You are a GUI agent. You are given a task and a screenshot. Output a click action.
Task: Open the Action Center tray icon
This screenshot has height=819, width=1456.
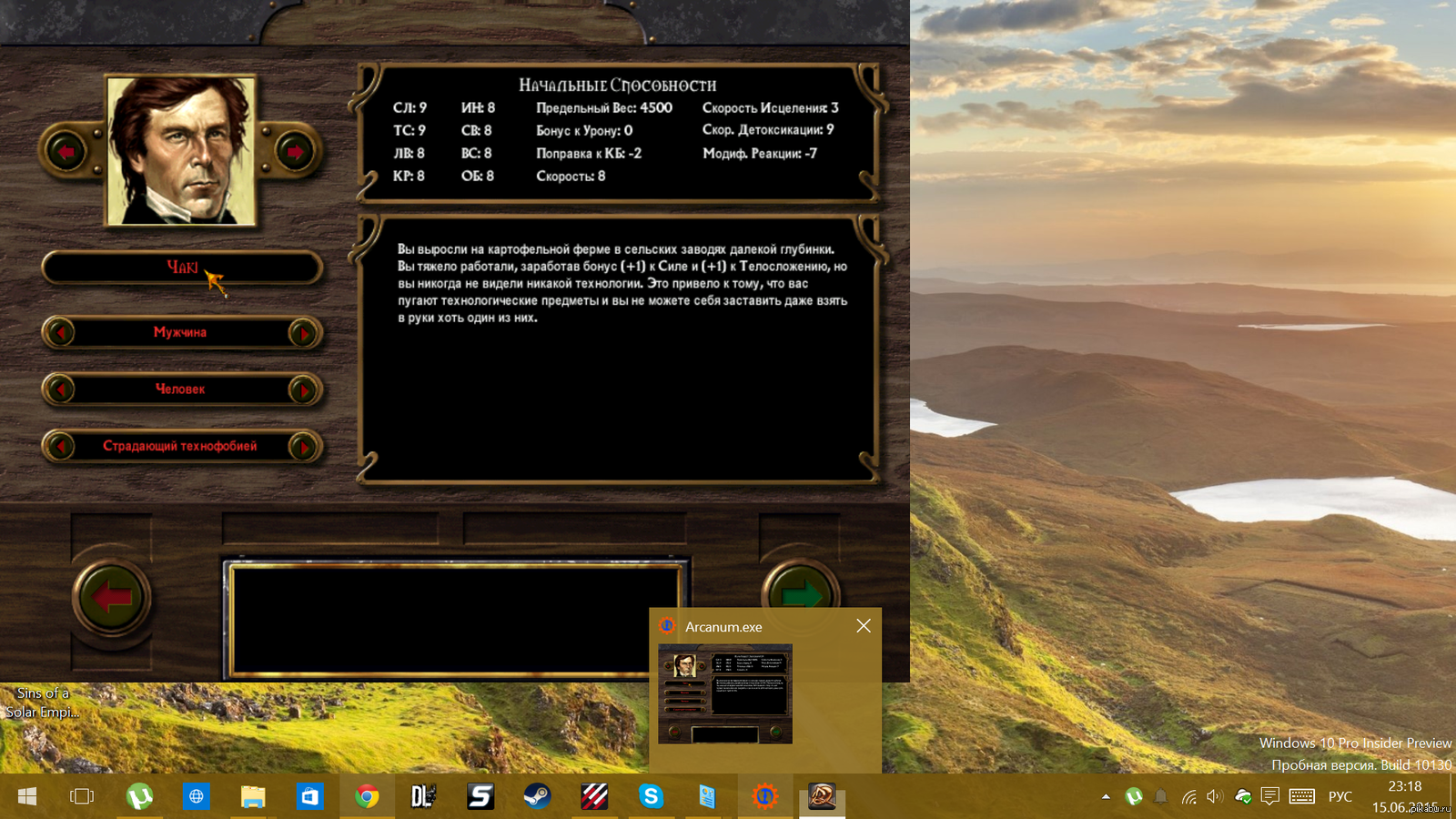[x=1270, y=796]
